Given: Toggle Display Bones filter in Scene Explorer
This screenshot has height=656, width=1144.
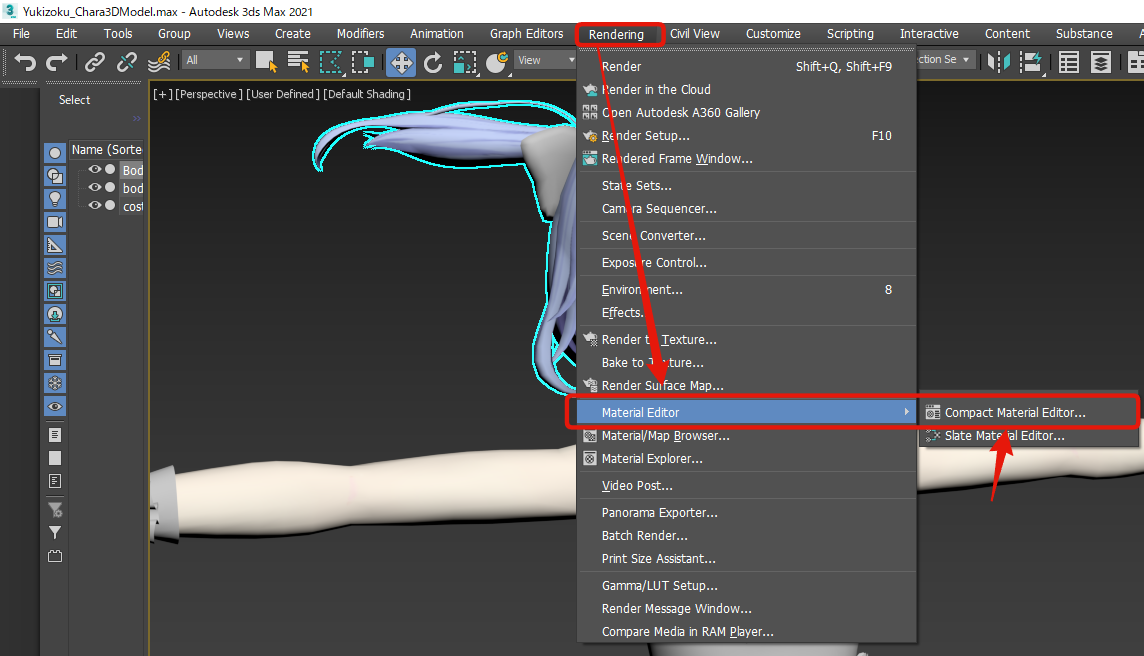Looking at the screenshot, I should 55,337.
